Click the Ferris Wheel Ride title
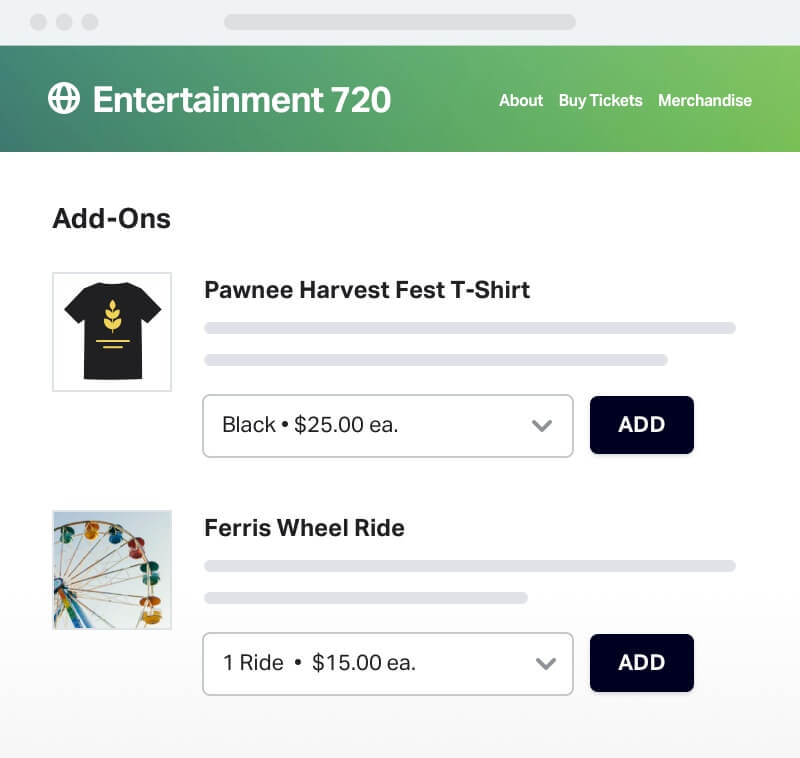 click(x=304, y=528)
